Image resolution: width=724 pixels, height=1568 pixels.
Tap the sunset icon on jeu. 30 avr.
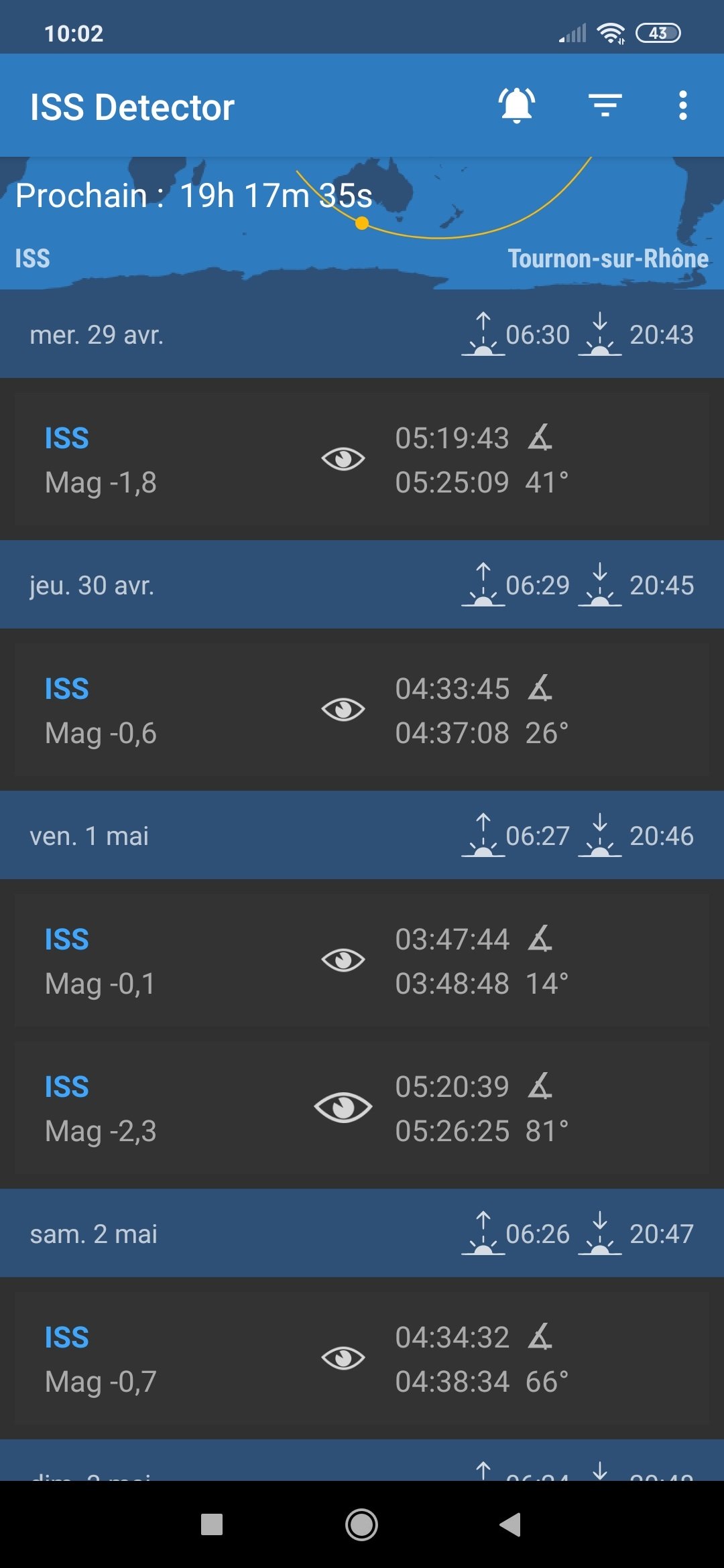[599, 585]
